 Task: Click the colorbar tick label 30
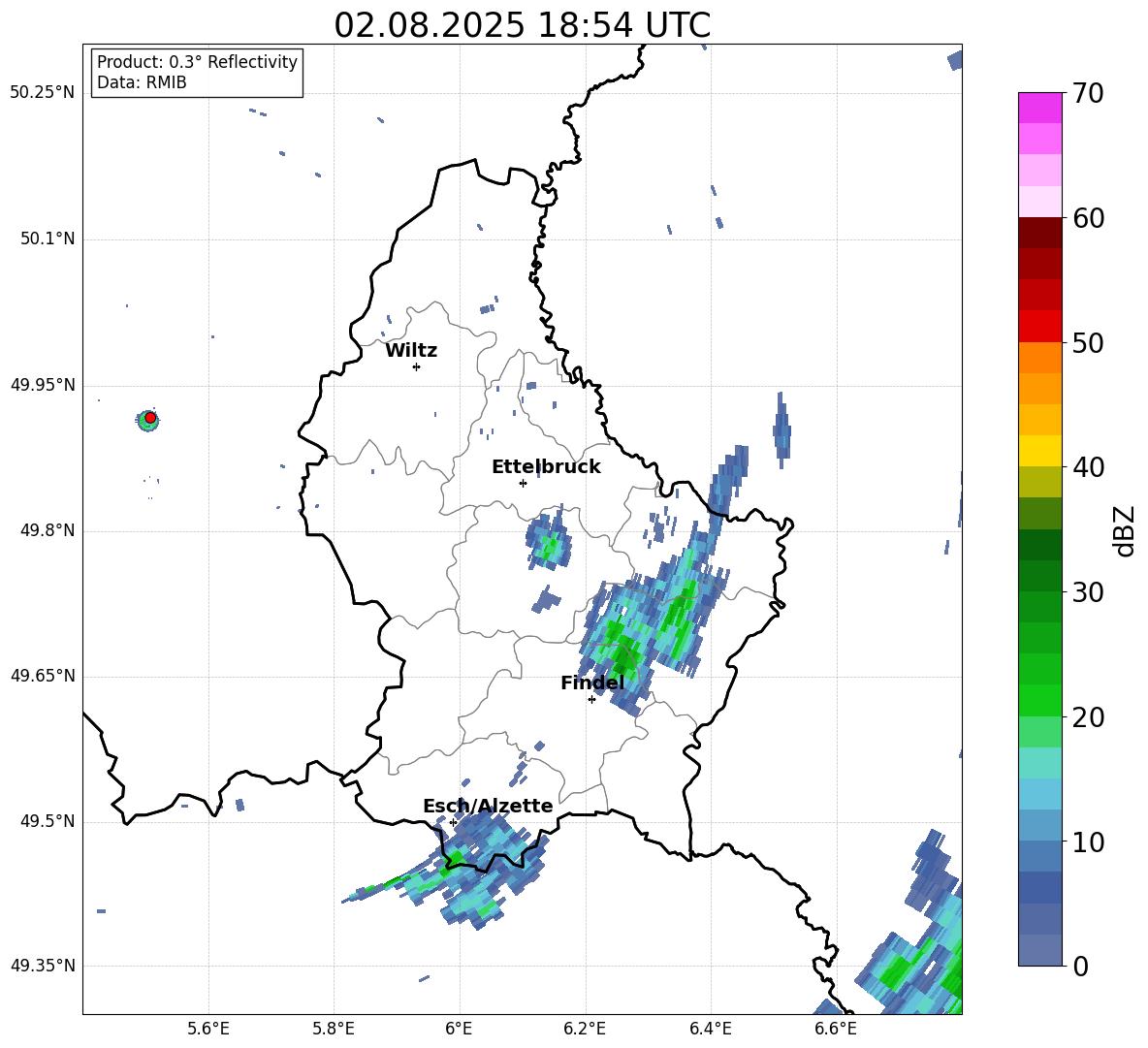pyautogui.click(x=1087, y=592)
